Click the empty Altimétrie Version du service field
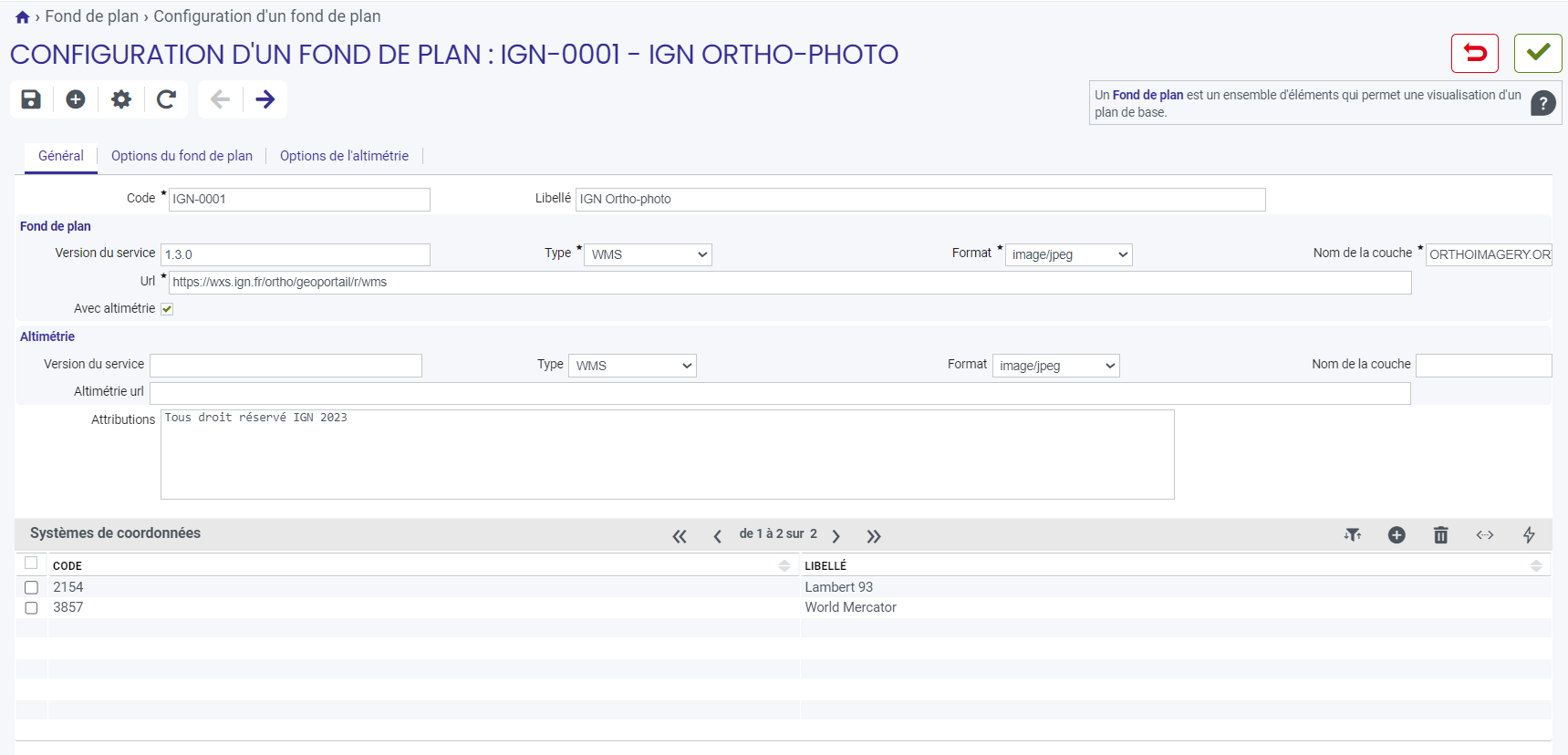 pos(286,366)
